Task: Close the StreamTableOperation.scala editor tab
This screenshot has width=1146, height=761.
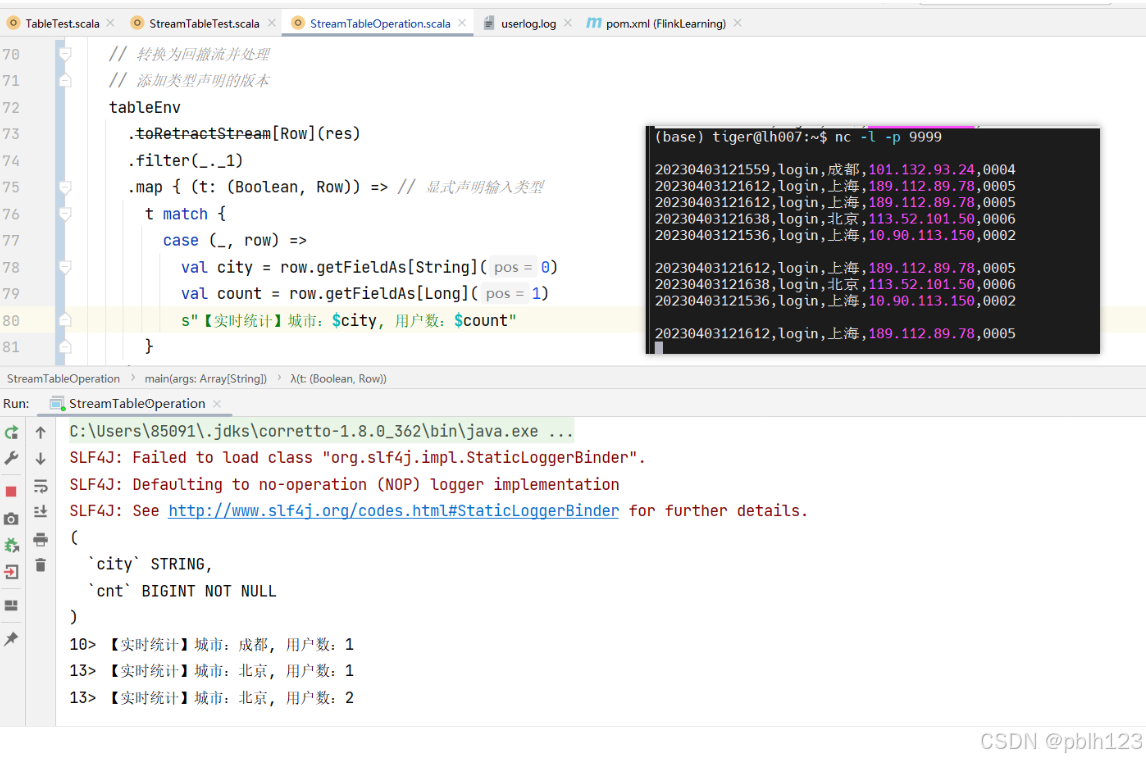Action: click(x=462, y=23)
